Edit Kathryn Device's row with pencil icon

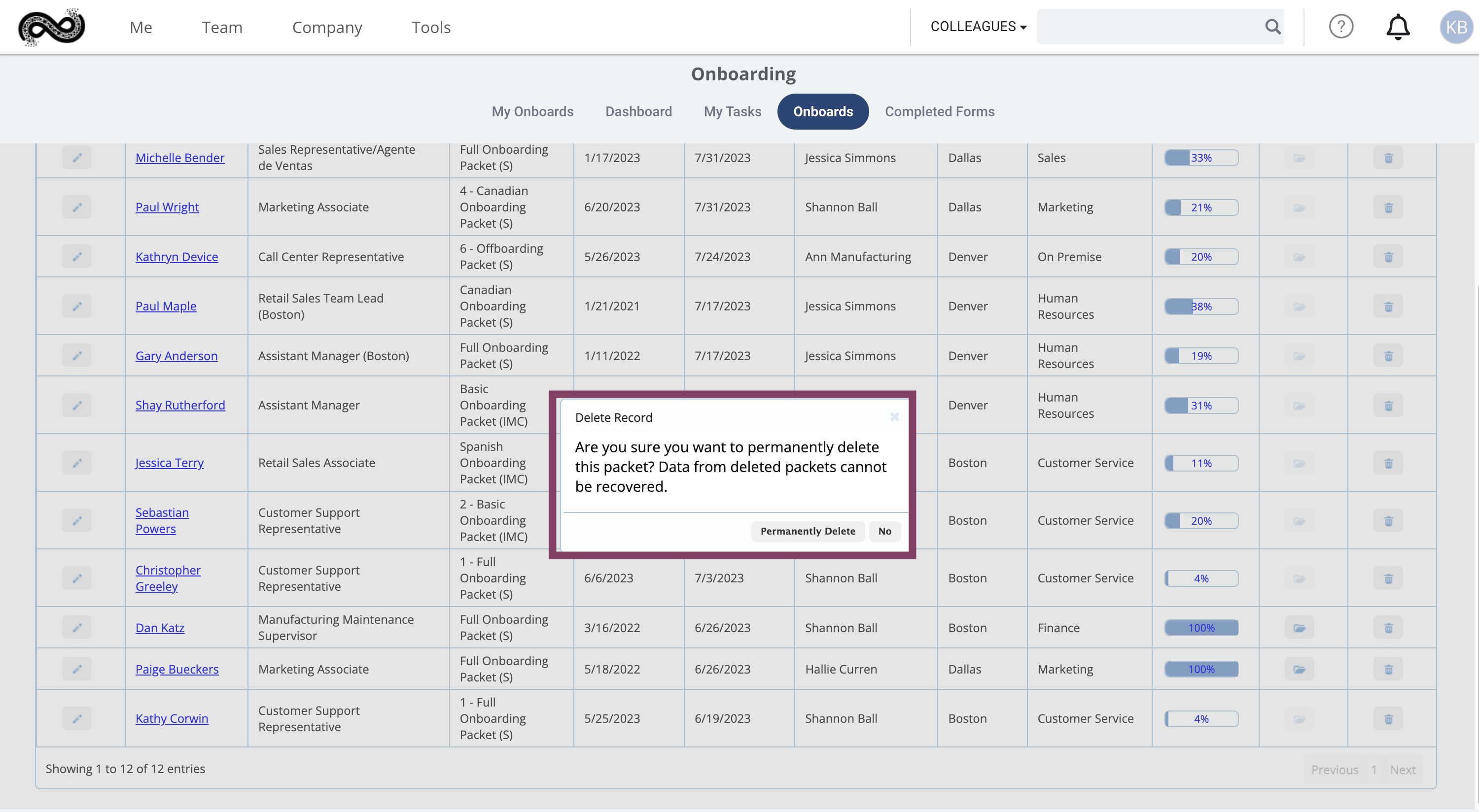77,257
